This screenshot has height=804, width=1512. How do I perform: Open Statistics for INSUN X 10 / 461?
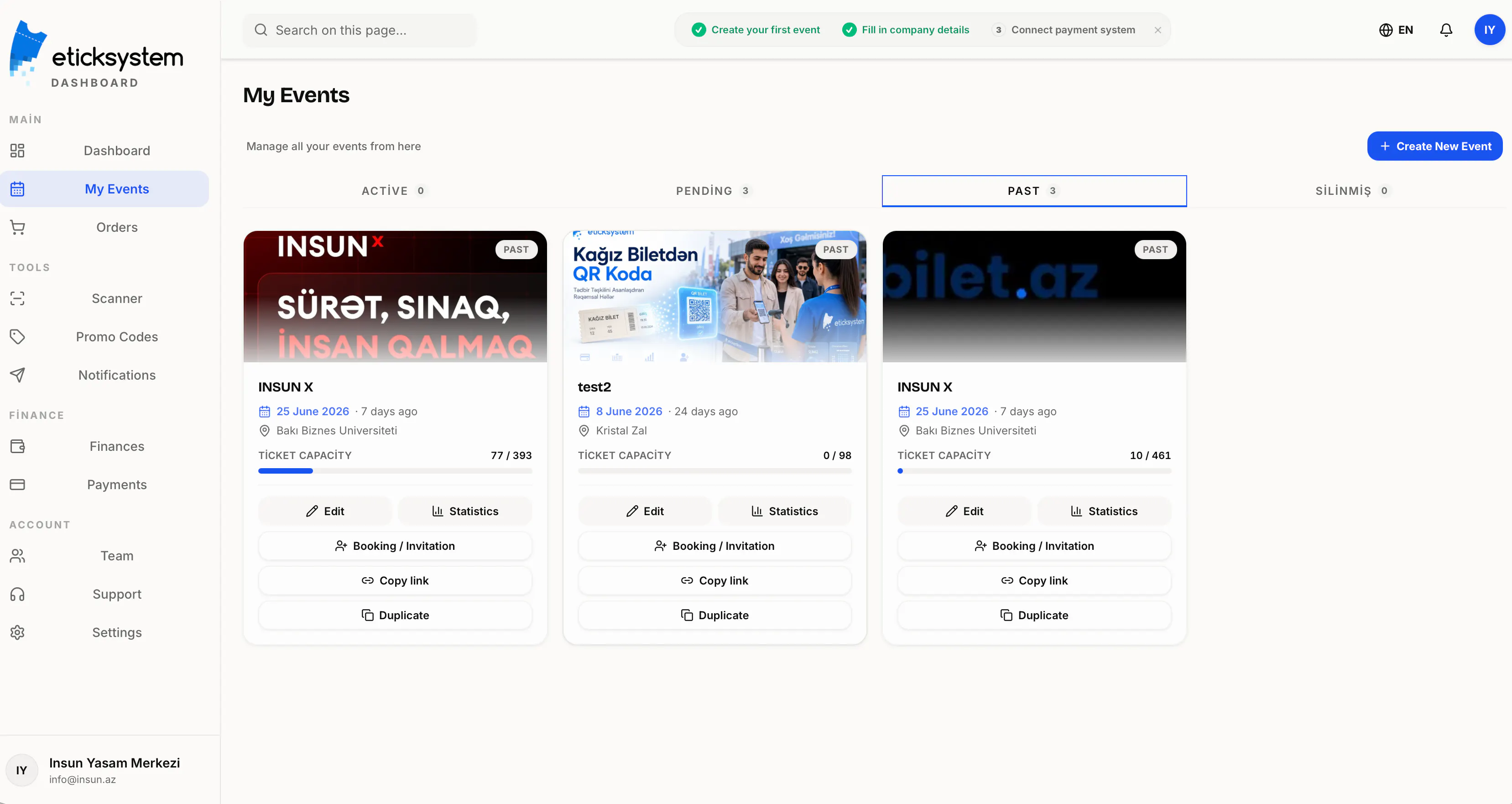click(1104, 511)
